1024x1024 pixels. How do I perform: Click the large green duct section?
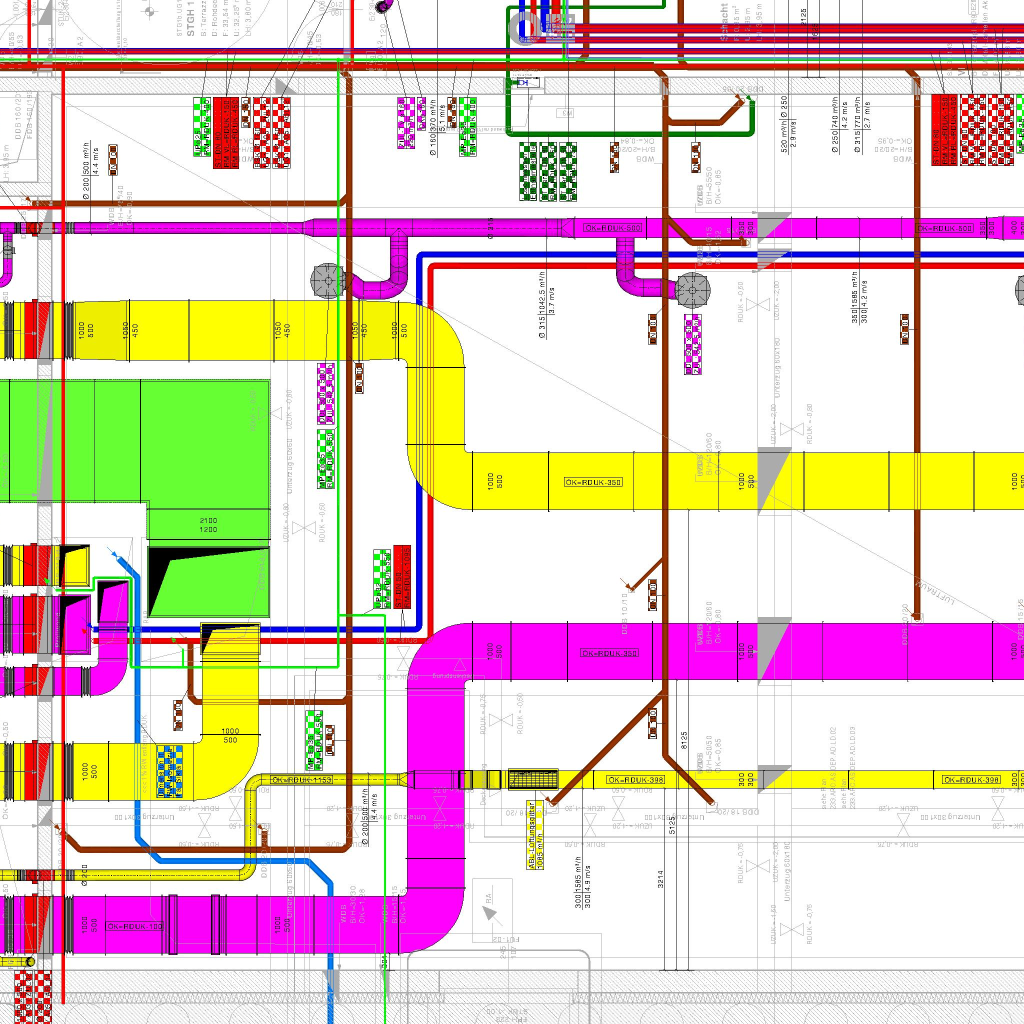135,441
